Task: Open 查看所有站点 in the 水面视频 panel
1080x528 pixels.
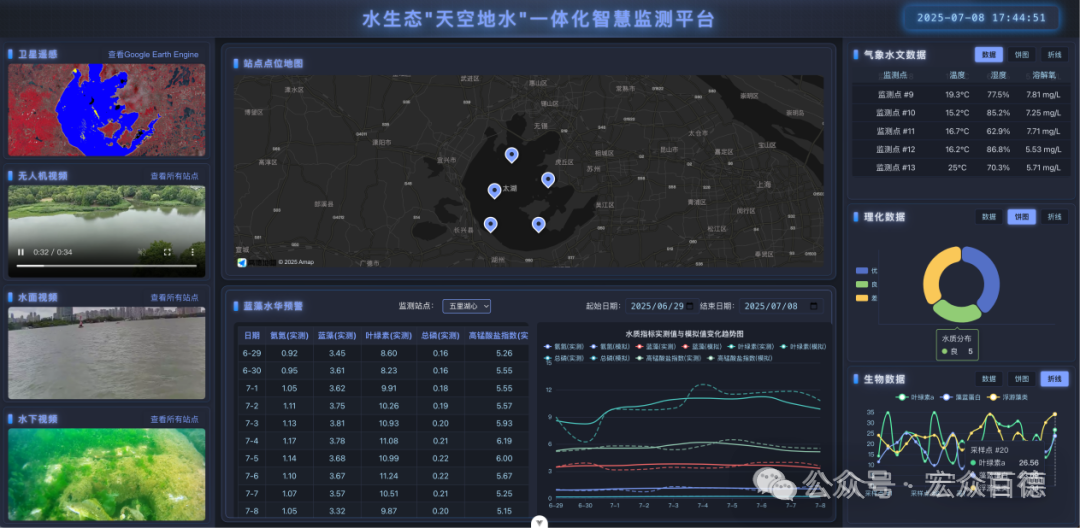Action: pyautogui.click(x=174, y=297)
